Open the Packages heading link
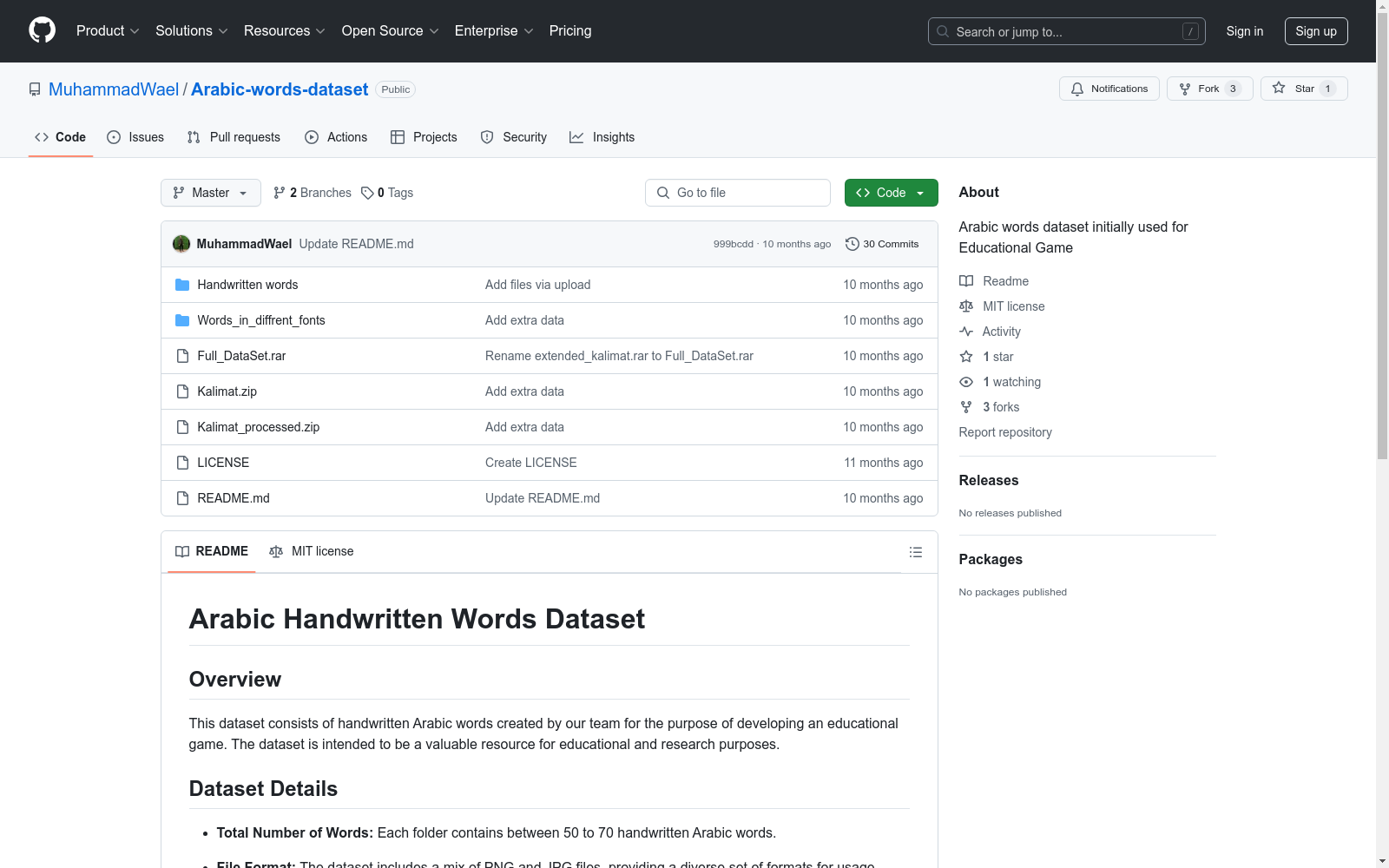 pos(991,559)
